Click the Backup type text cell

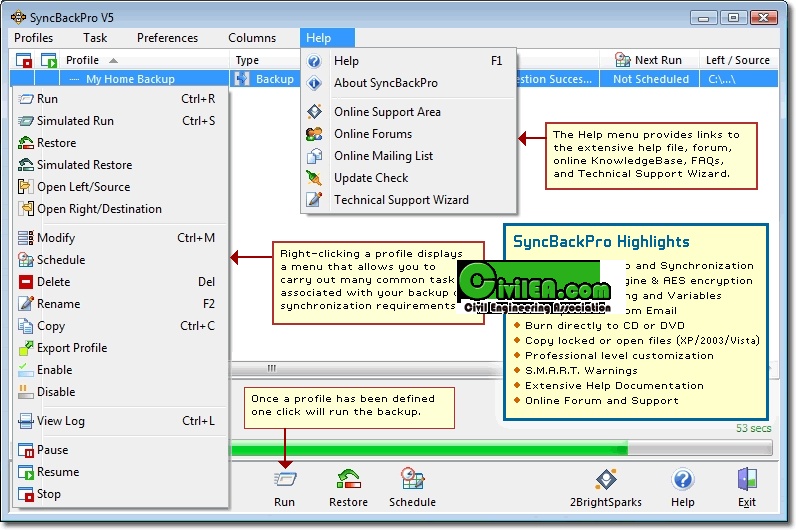coord(275,79)
